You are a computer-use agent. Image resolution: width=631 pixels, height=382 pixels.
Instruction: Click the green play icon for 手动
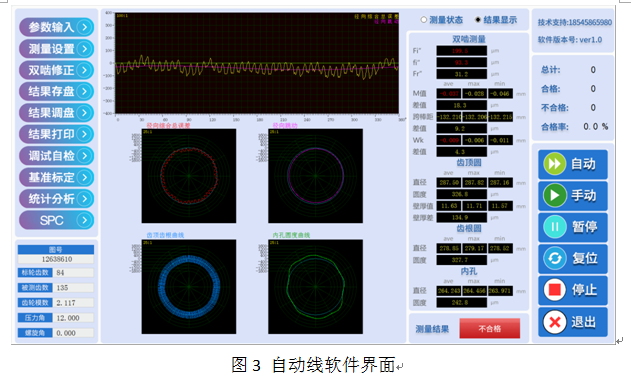pyautogui.click(x=555, y=195)
